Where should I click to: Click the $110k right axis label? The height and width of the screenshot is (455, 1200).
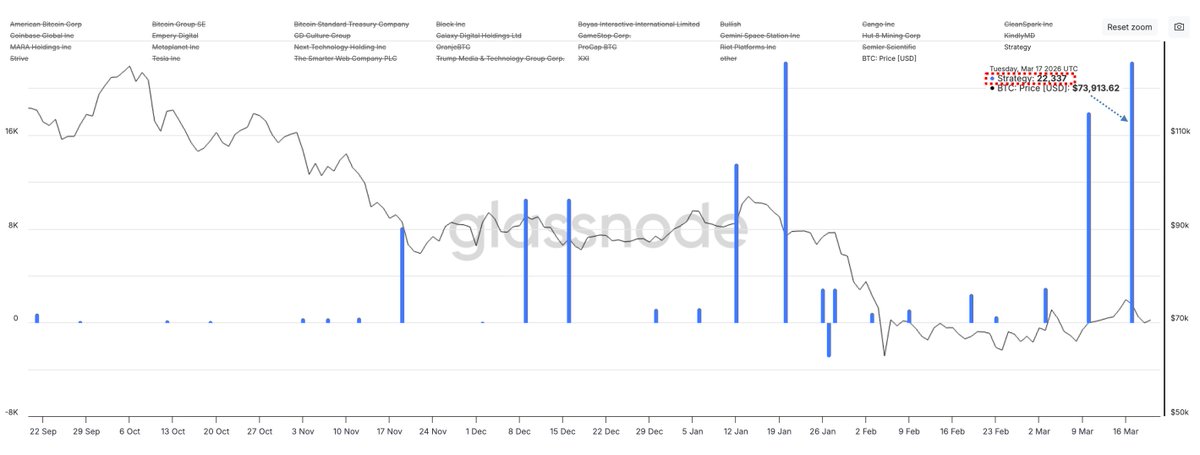pyautogui.click(x=1179, y=131)
